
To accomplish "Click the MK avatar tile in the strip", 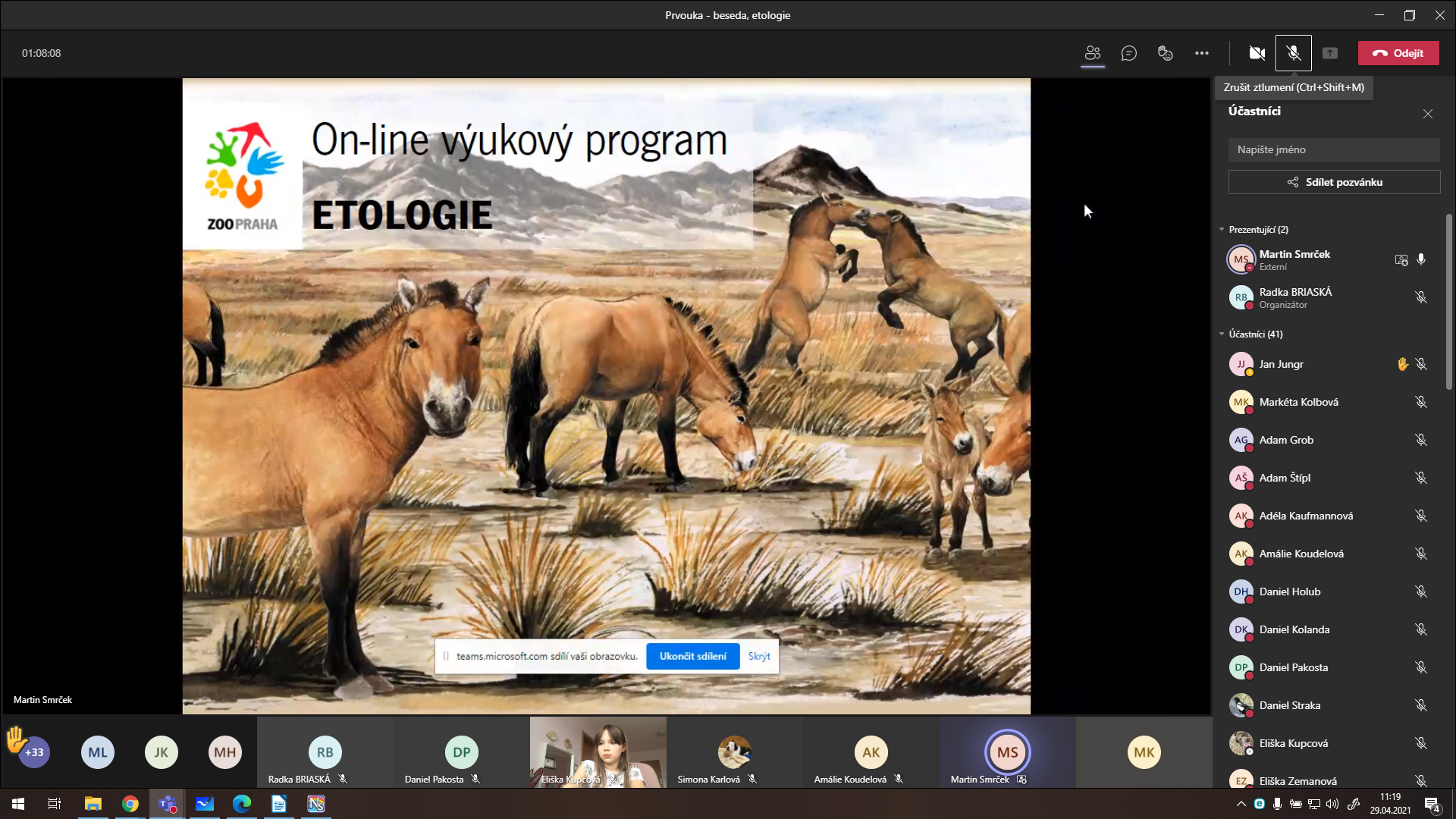I will tap(1144, 752).
